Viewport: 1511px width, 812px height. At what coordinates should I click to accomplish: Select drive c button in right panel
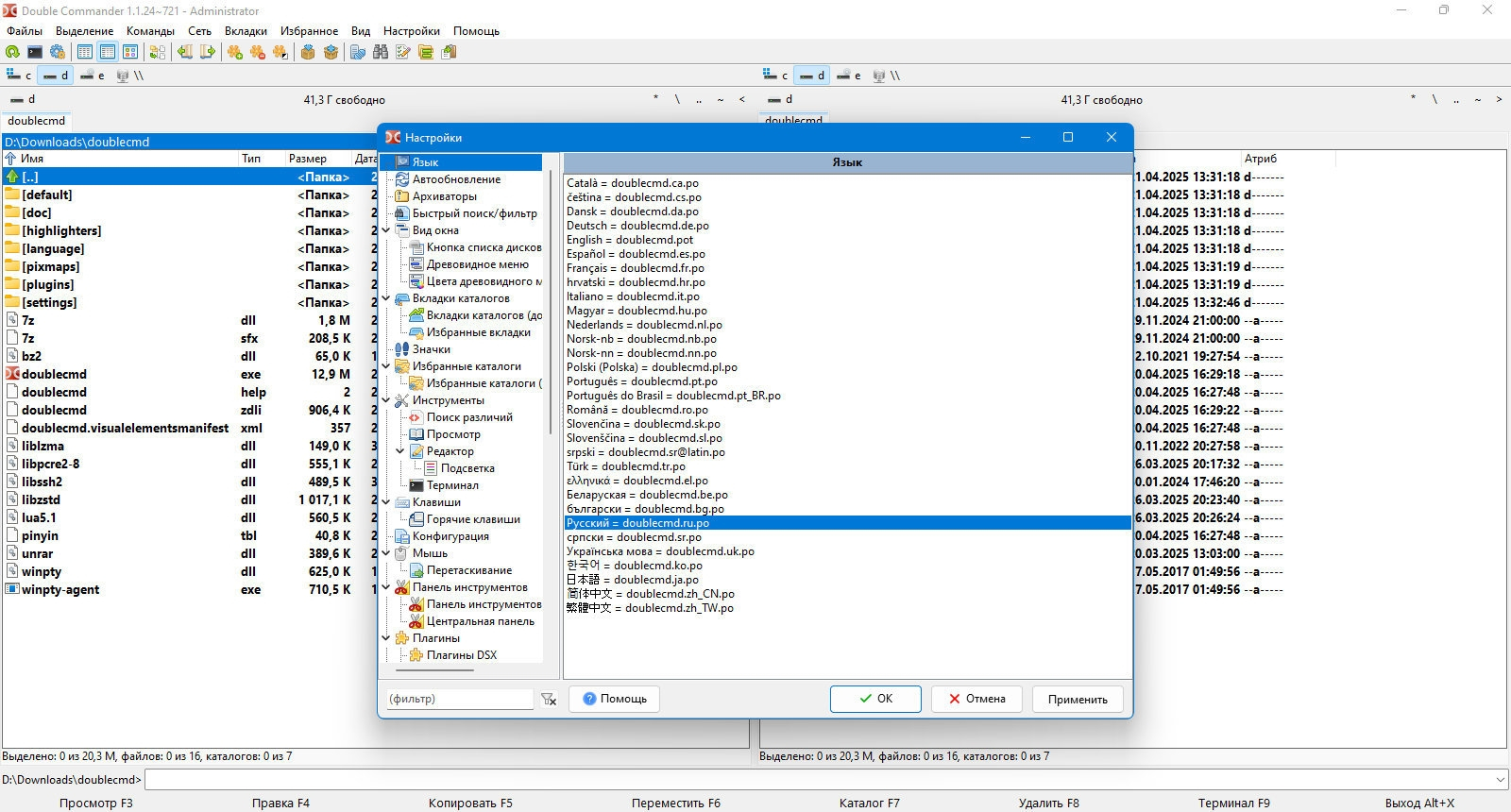pos(775,76)
